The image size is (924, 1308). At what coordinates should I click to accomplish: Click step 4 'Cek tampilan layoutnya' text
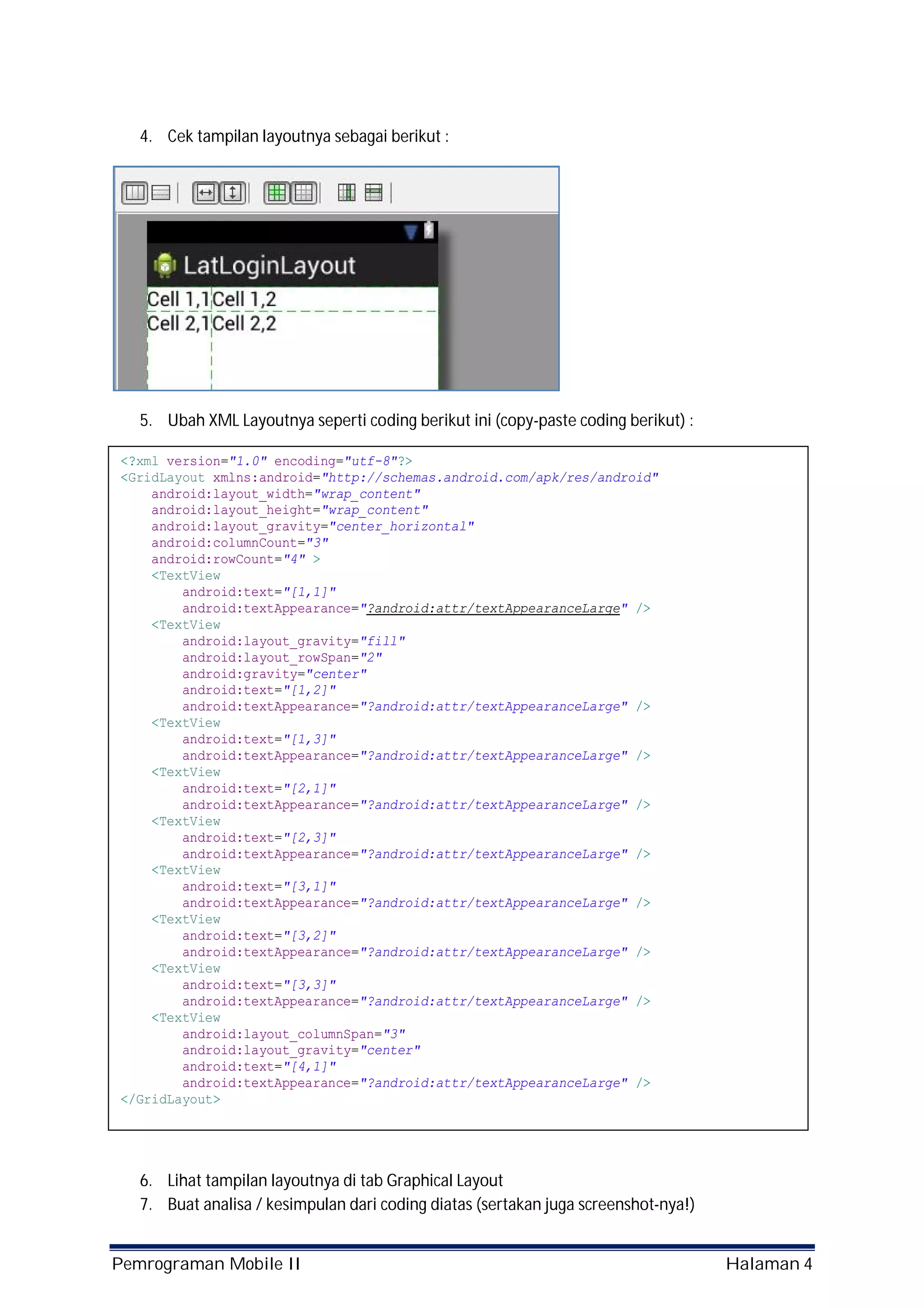307,137
